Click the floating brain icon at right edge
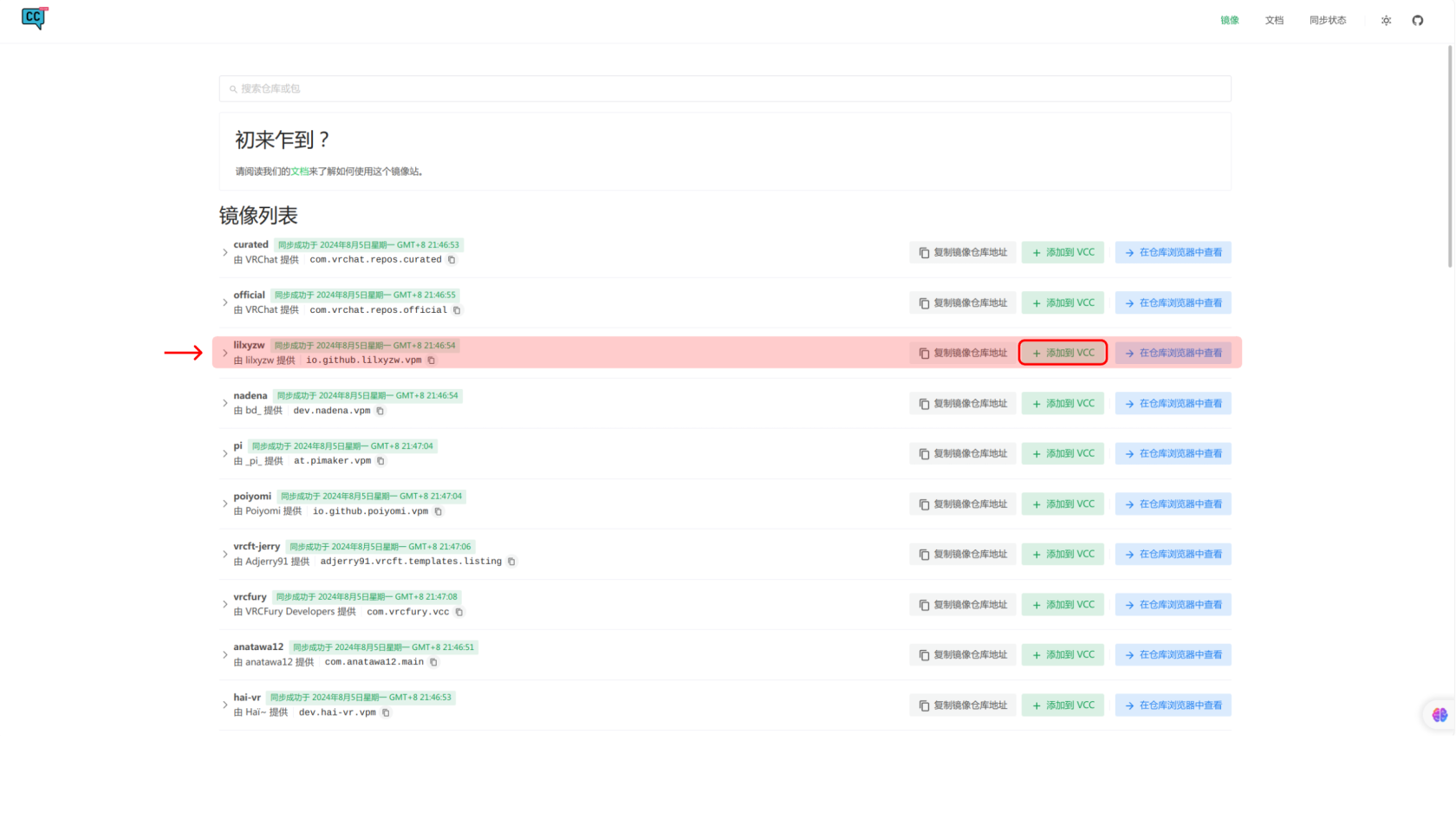This screenshot has width=1456, height=819. [x=1440, y=715]
